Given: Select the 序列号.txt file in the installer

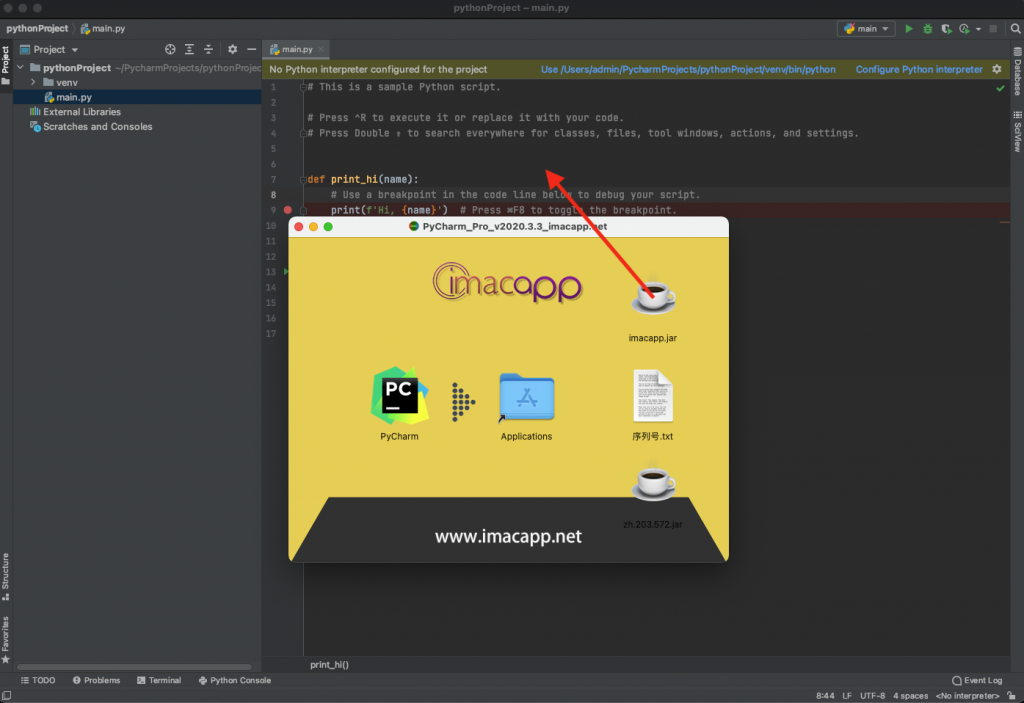Looking at the screenshot, I should pos(652,405).
